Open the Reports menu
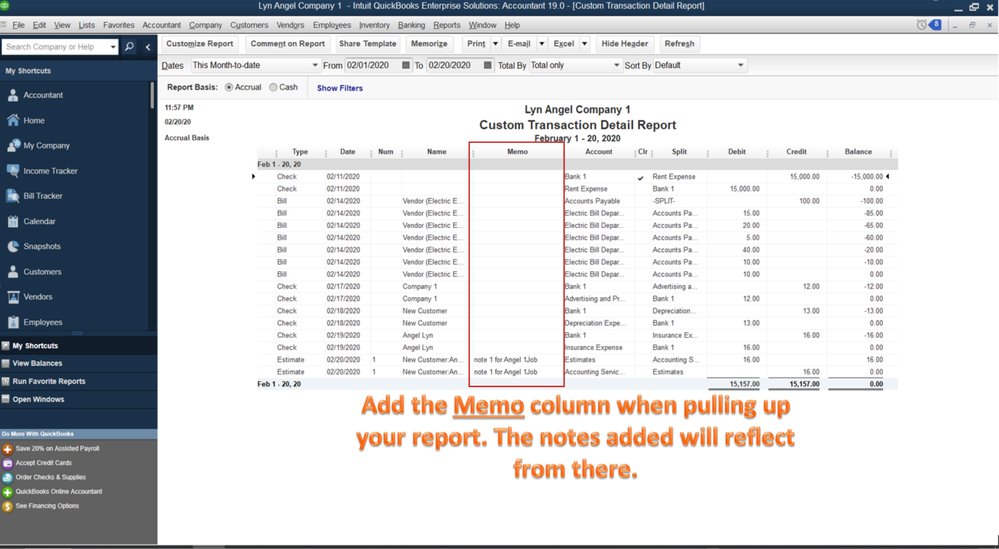Screen dimensions: 999x549 (x=447, y=25)
